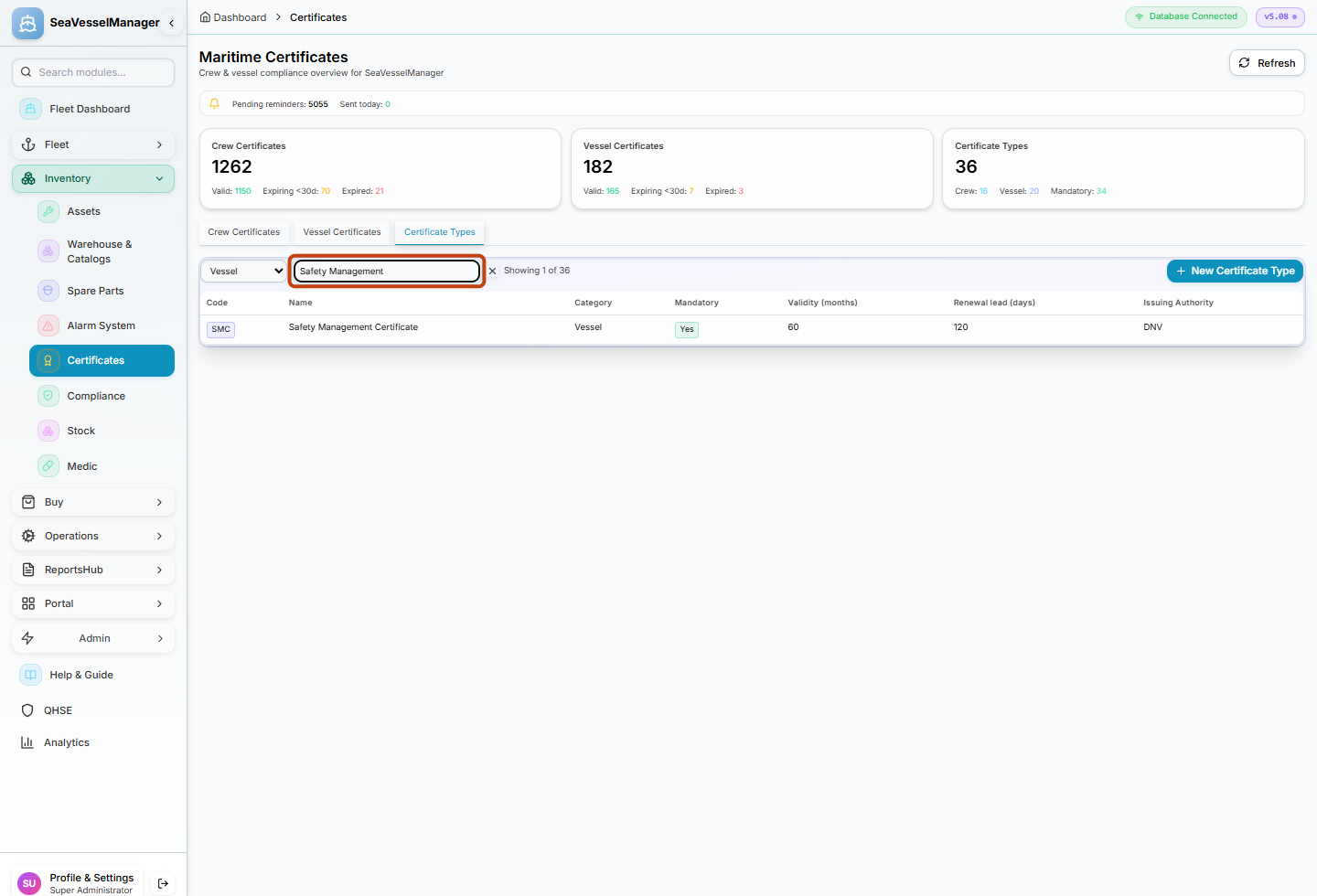Click the DNV issuing authority cell
Viewport: 1317px width, 896px height.
click(1152, 327)
